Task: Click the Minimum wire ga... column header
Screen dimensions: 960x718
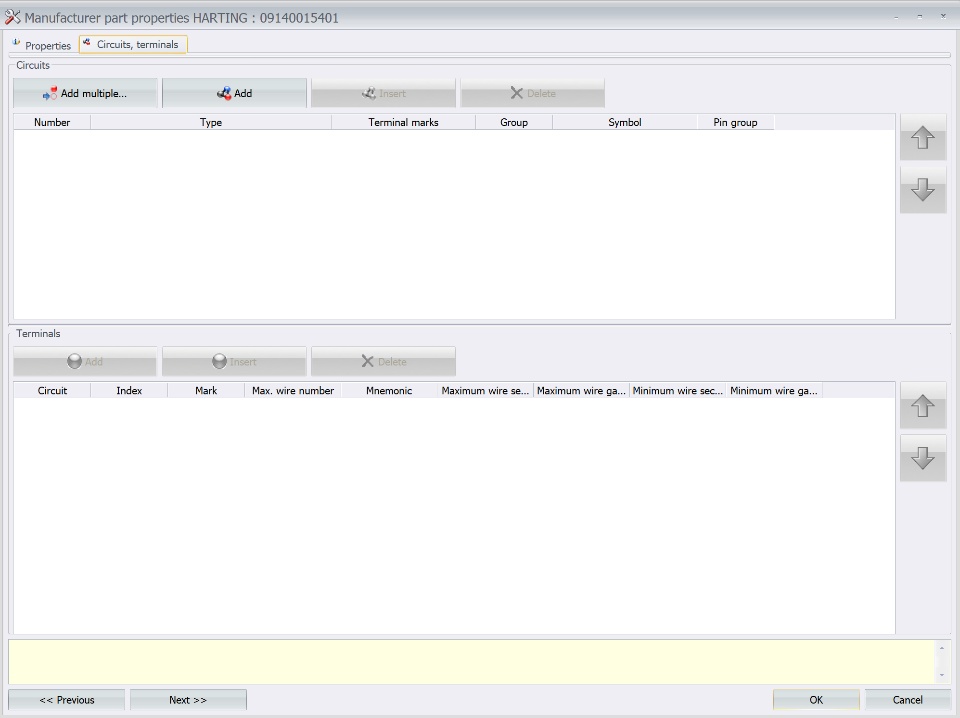Action: coord(773,390)
